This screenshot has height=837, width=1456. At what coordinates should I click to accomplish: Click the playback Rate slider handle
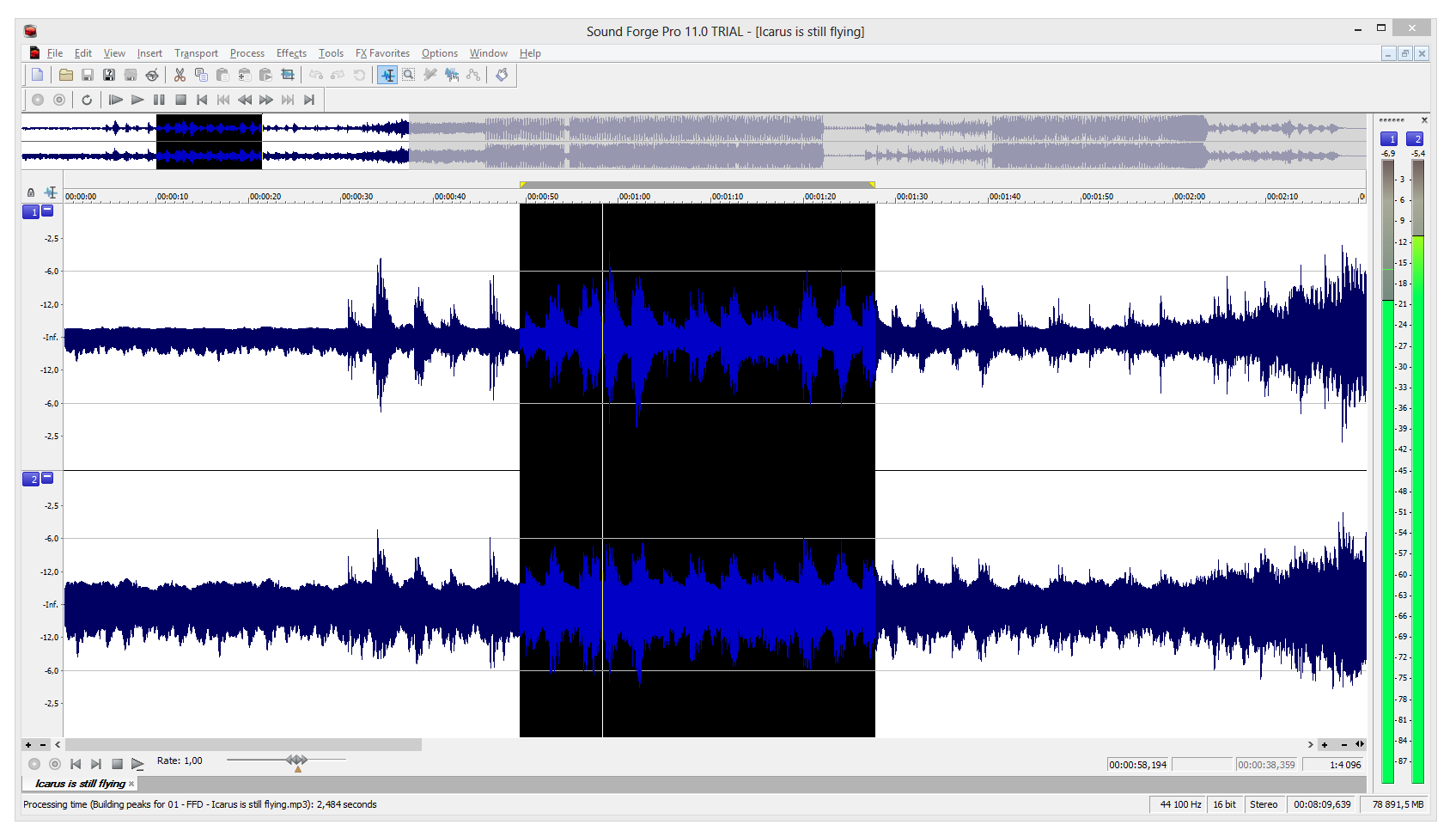coord(296,760)
